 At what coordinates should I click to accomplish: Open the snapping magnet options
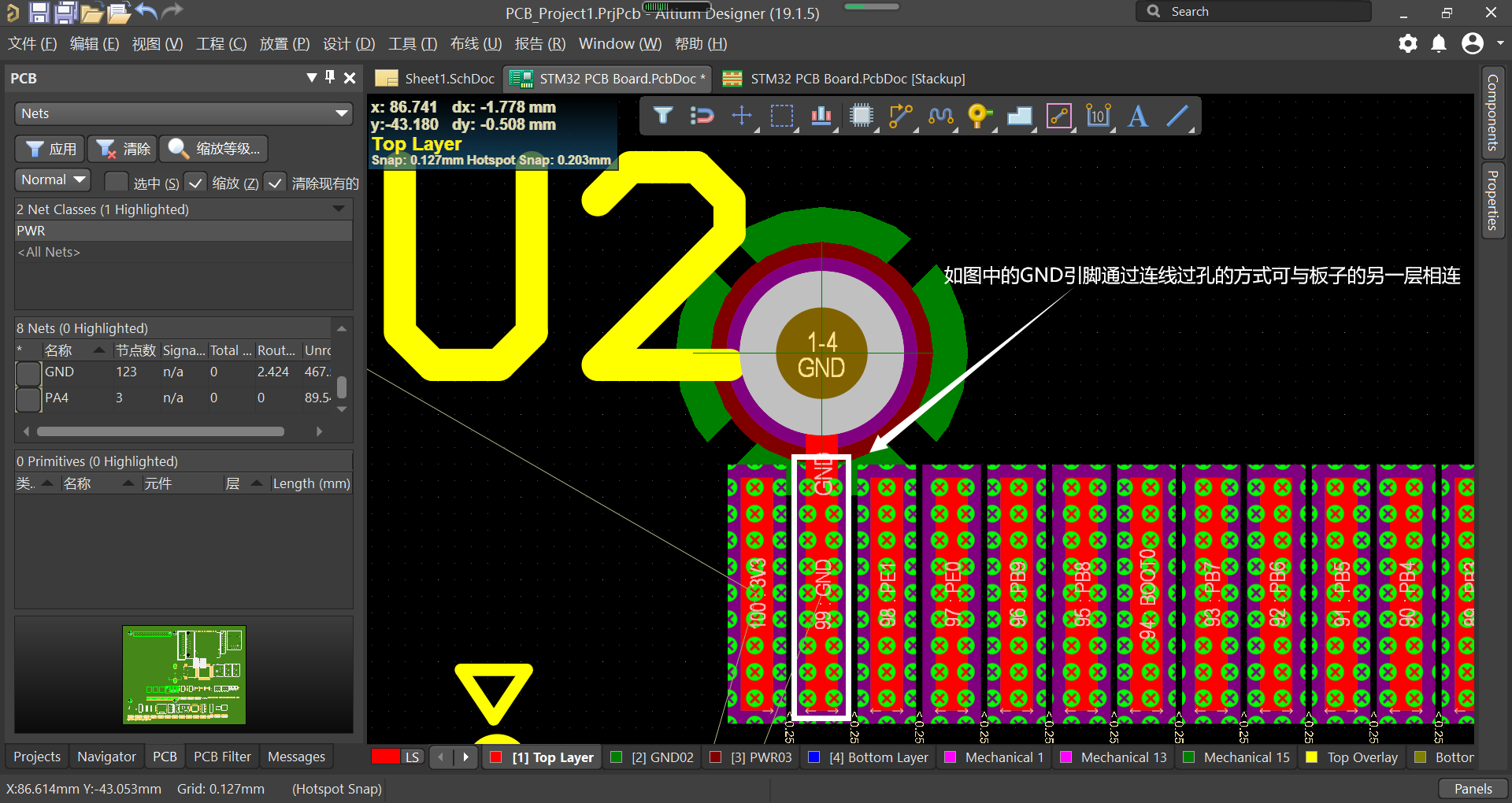(x=701, y=116)
